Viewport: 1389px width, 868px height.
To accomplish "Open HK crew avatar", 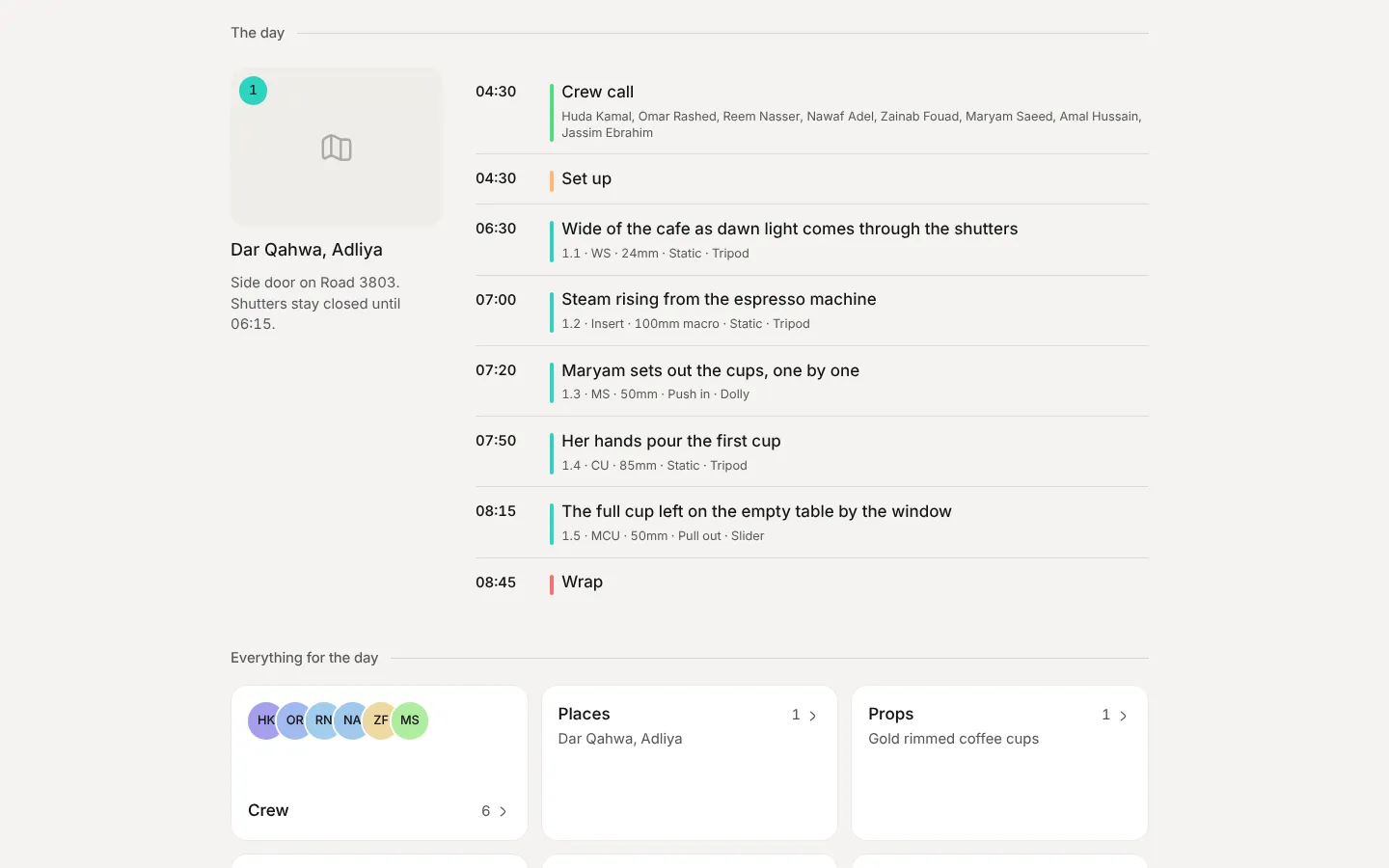I will 266,720.
